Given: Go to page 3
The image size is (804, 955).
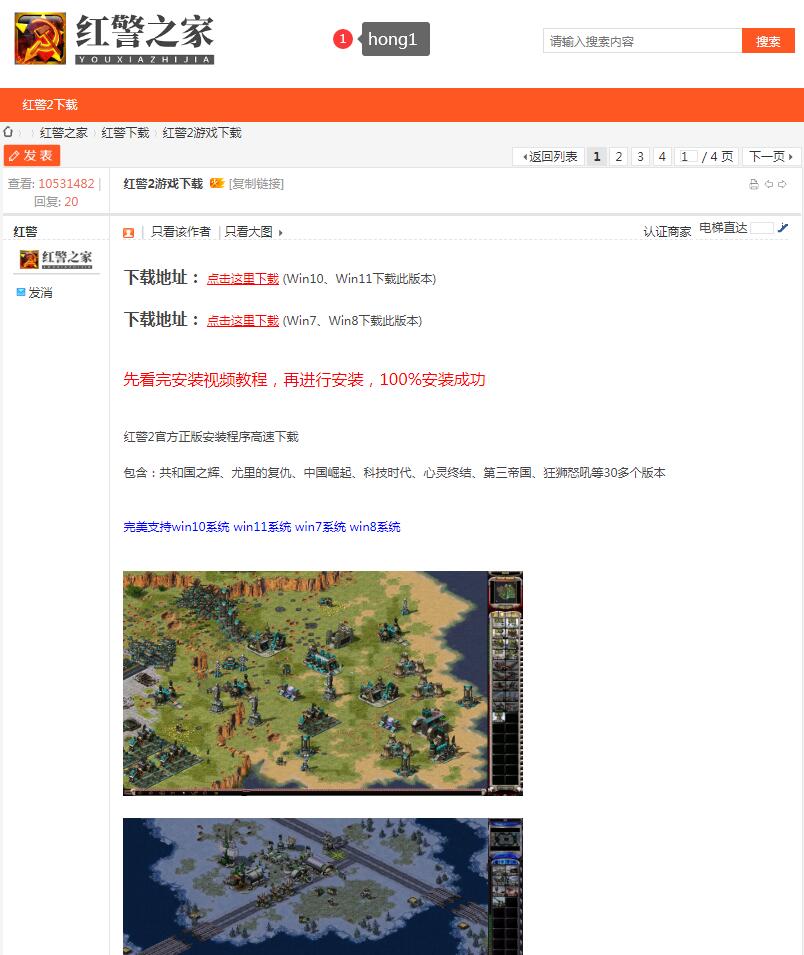Looking at the screenshot, I should coord(640,157).
